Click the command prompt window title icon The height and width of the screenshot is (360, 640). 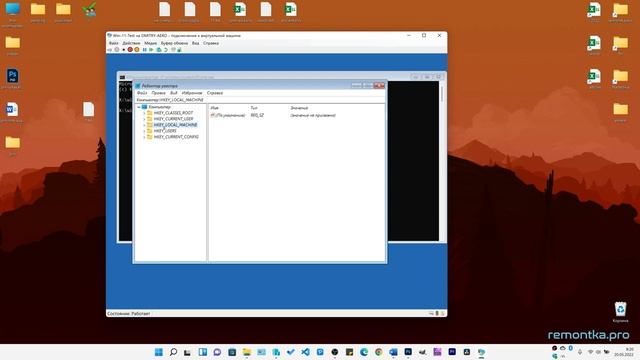(x=122, y=77)
